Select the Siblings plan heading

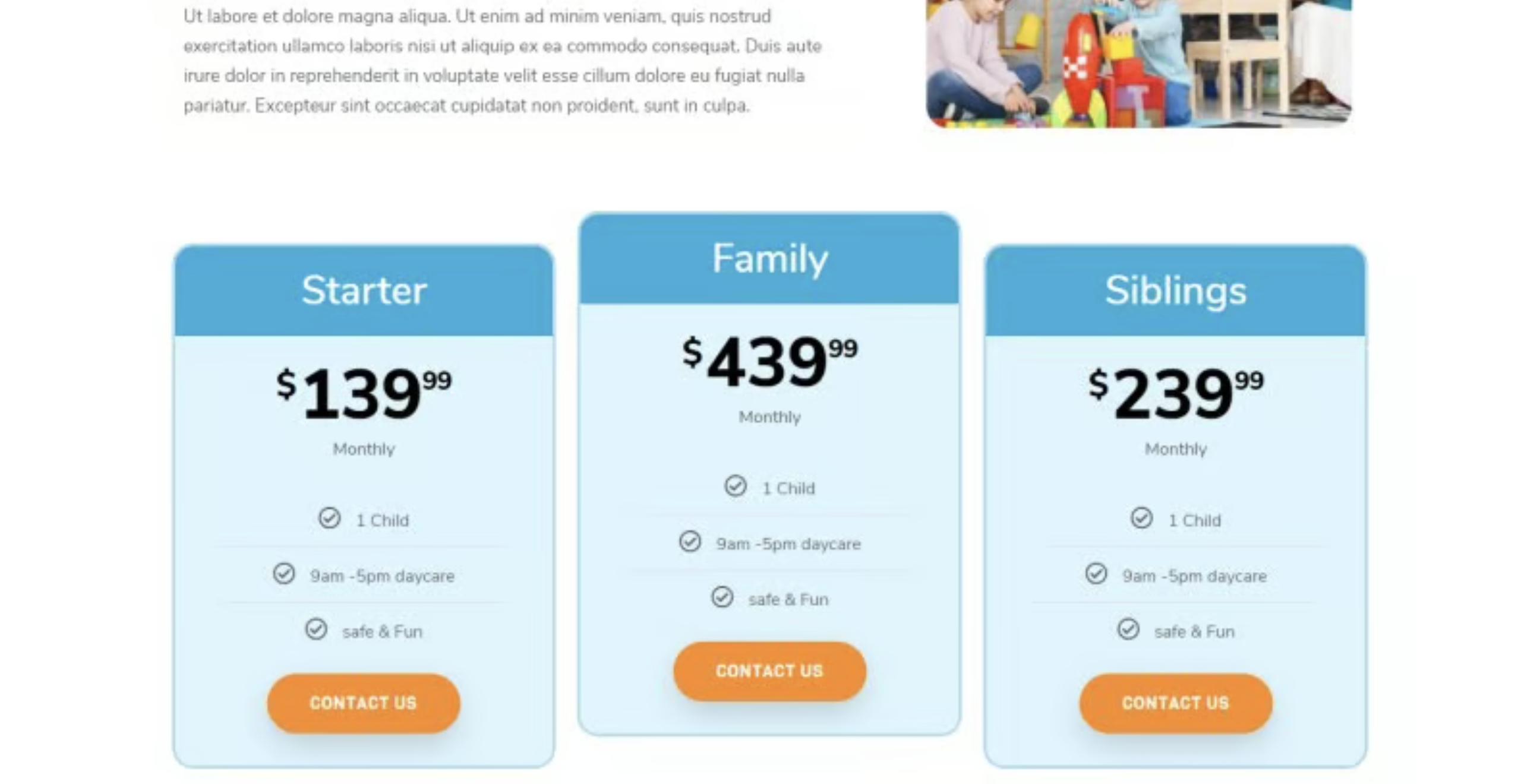(1175, 291)
